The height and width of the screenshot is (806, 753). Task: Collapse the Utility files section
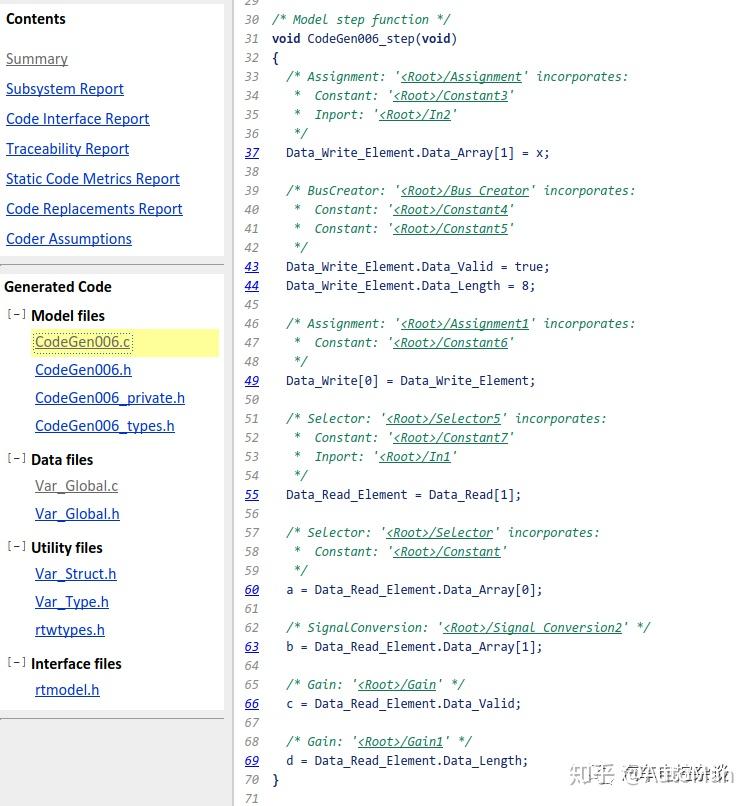(16, 547)
